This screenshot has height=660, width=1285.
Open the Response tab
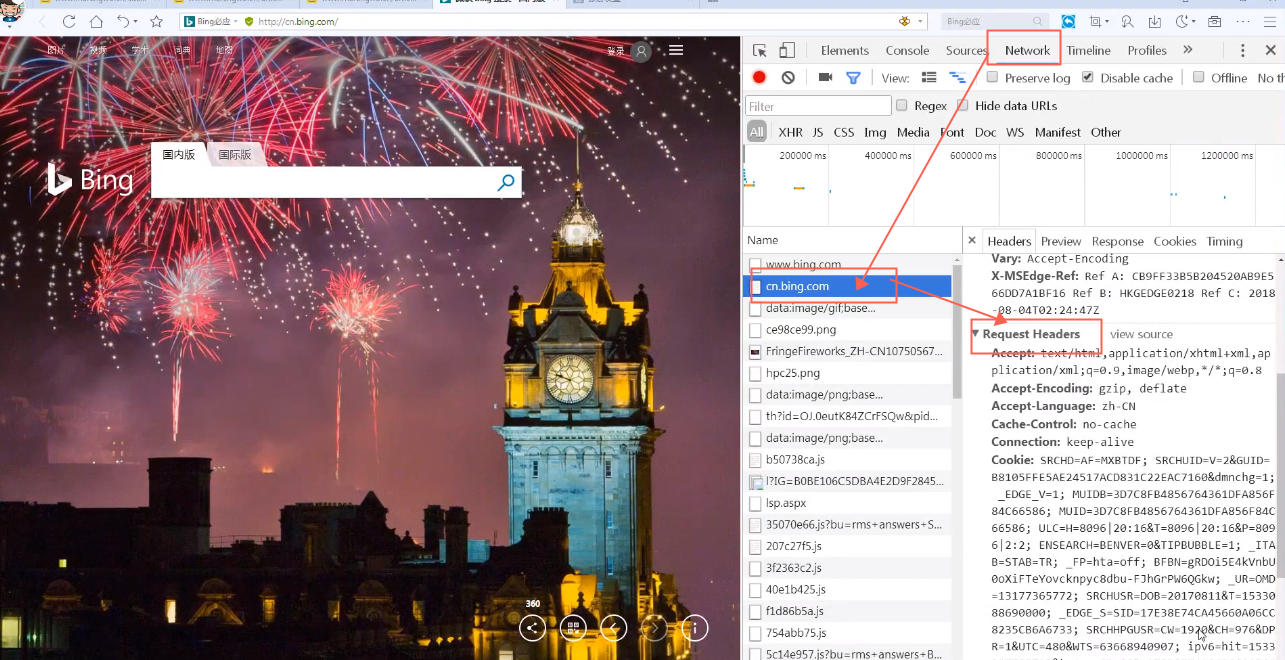(1117, 241)
